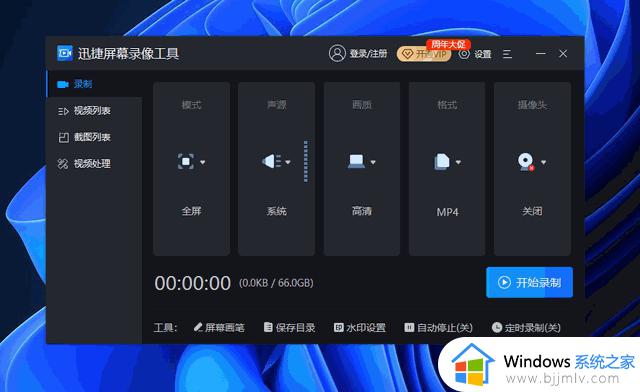This screenshot has width=640, height=392.
Task: Expand the 摄像头 dropdown arrow
Action: (x=544, y=163)
